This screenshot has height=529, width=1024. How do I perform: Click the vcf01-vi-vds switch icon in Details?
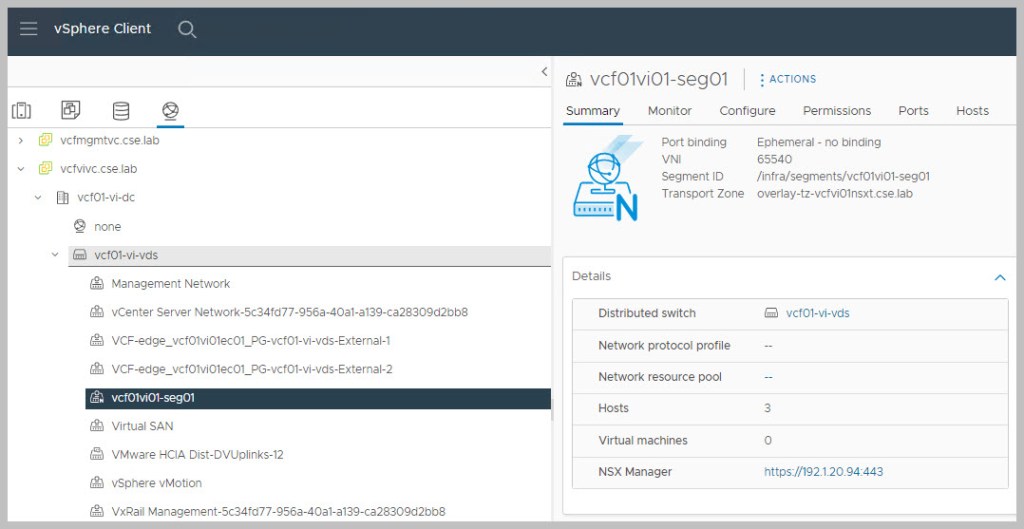tap(772, 313)
